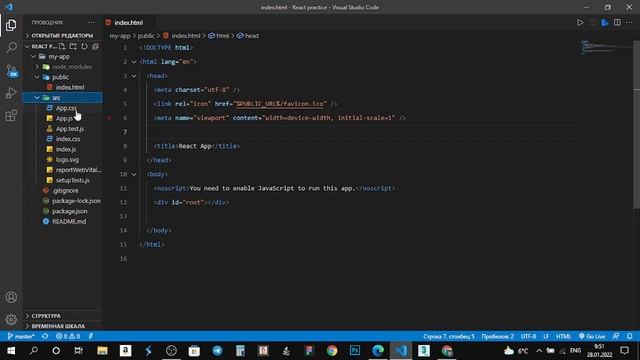Expand the Structure outline section
640x360 pixels.
click(62, 316)
